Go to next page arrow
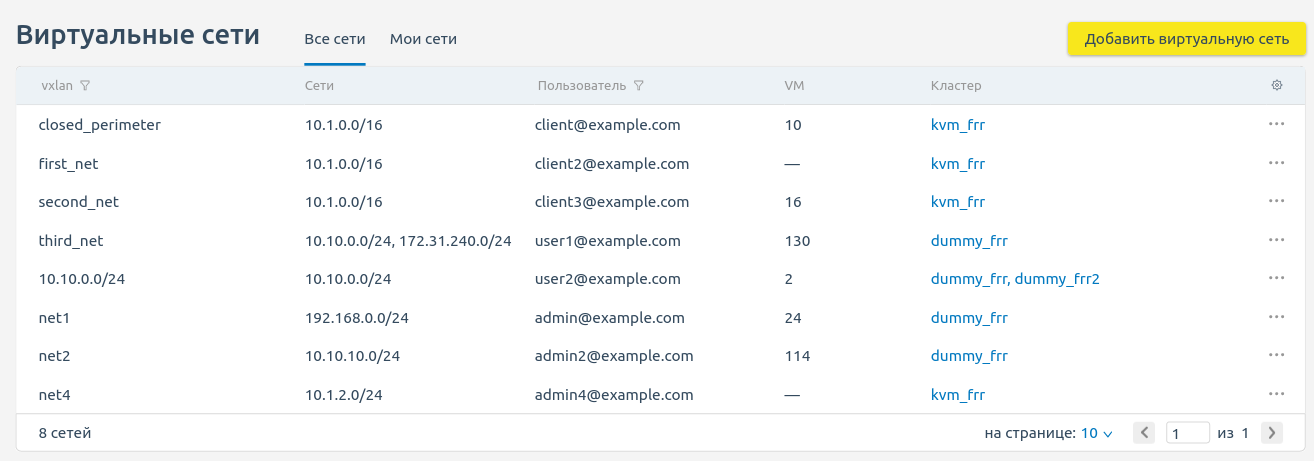 tap(1272, 433)
